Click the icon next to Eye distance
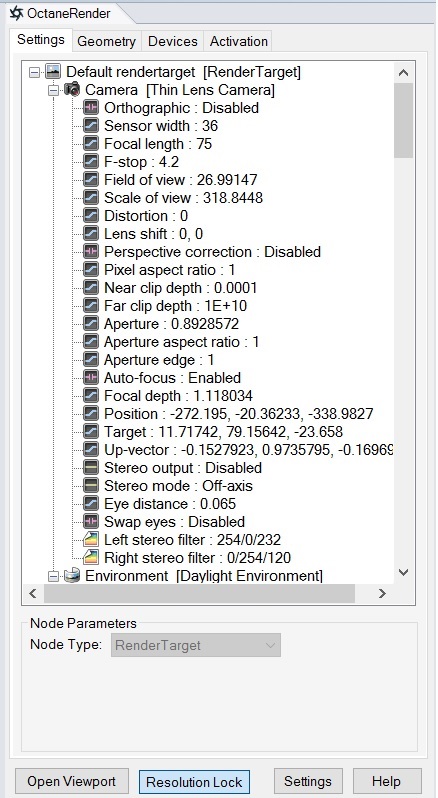The height and width of the screenshot is (798, 438). click(91, 503)
